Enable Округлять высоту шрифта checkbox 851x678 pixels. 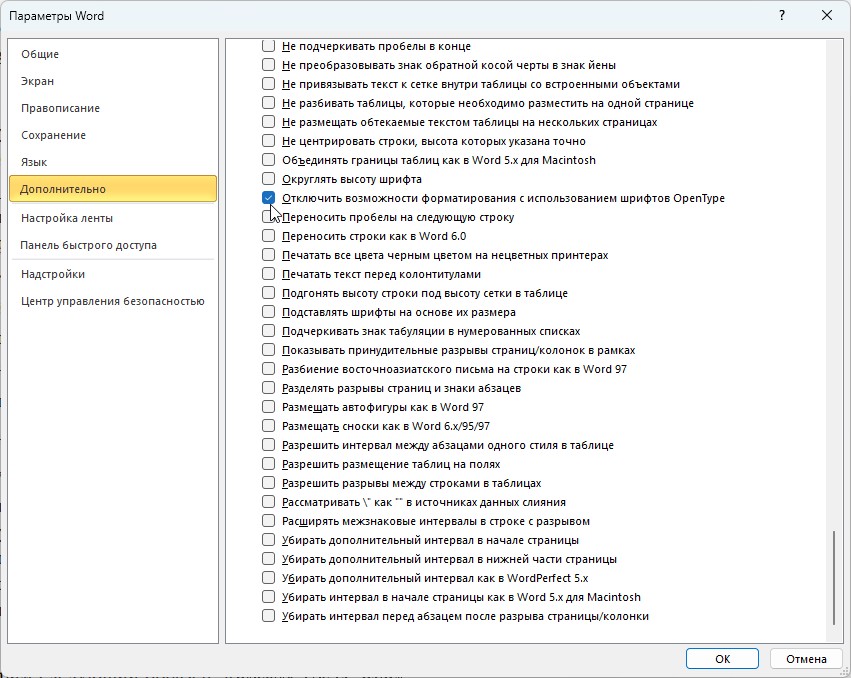268,179
